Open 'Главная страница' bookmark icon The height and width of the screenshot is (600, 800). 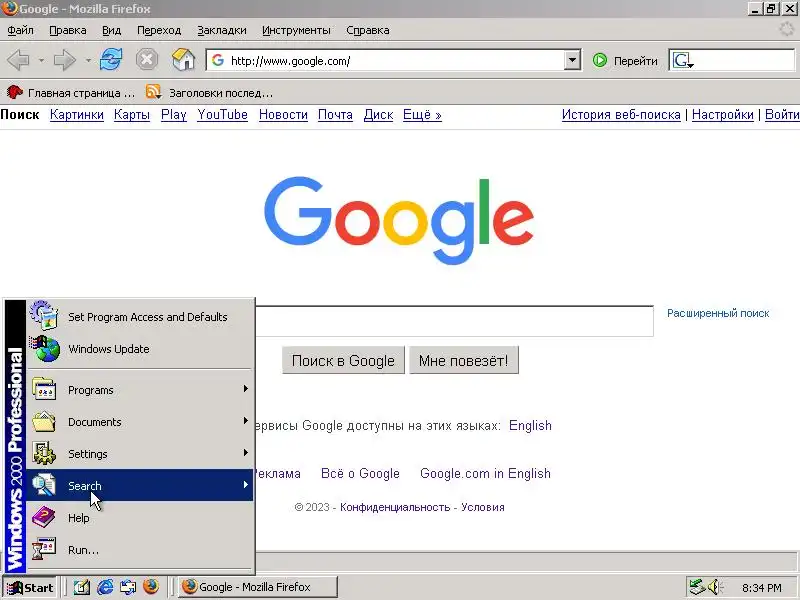coord(14,92)
